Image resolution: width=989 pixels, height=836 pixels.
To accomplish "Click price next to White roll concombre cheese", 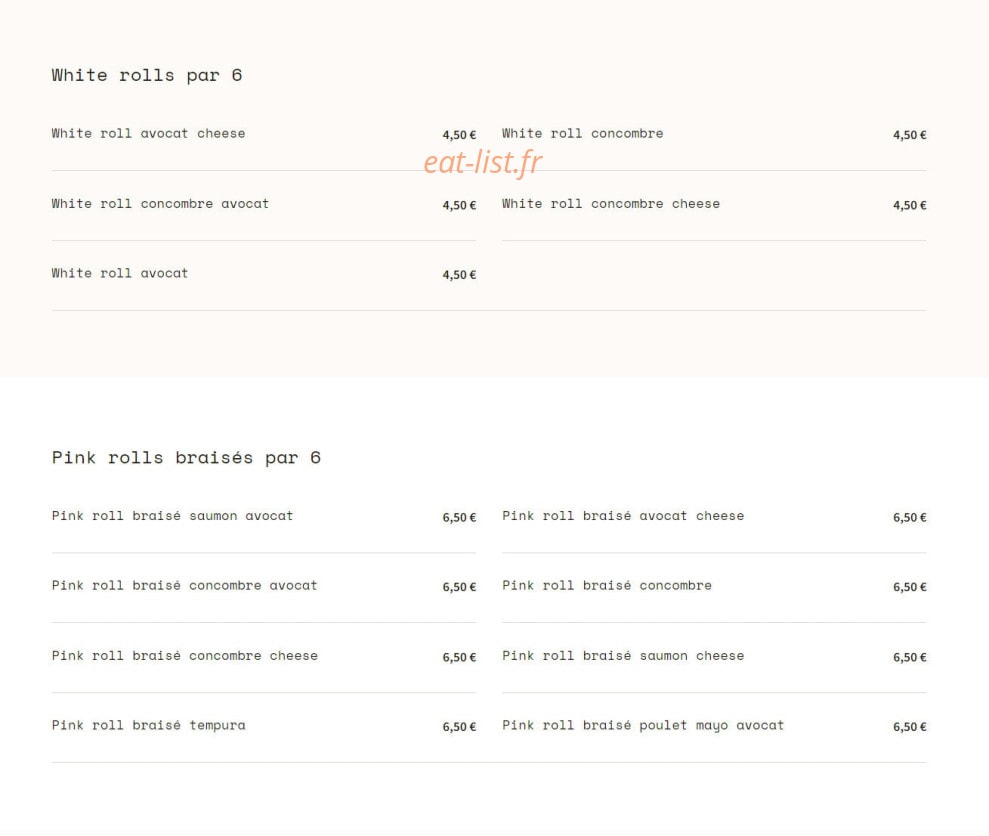I will 910,205.
